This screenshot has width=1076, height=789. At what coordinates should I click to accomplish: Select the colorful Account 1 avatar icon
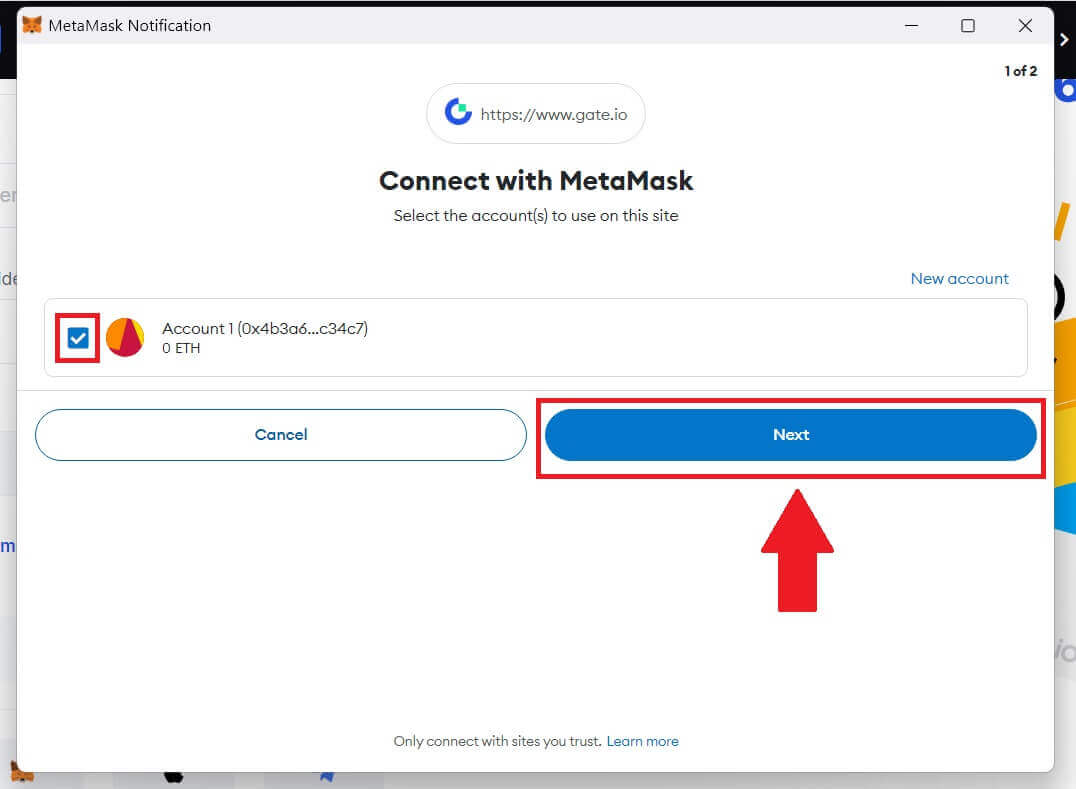125,338
